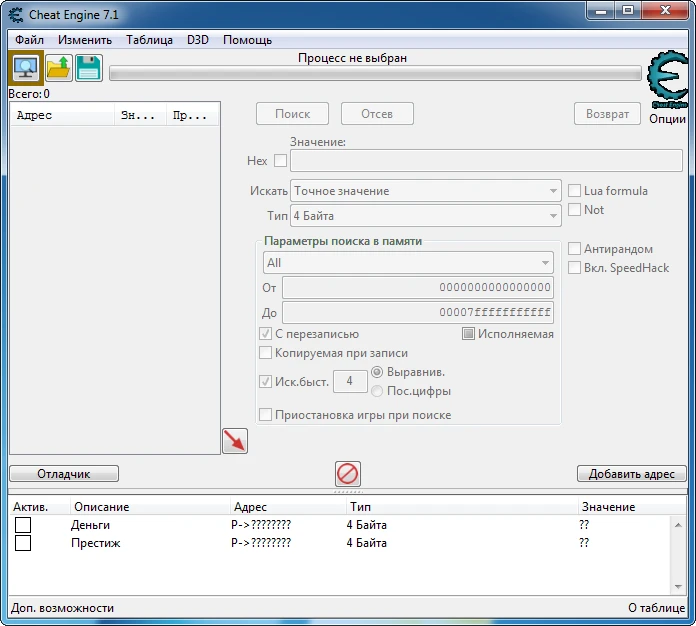This screenshot has width=696, height=626.
Task: Enable Приостановка игры при поиске checkbox
Action: click(265, 415)
